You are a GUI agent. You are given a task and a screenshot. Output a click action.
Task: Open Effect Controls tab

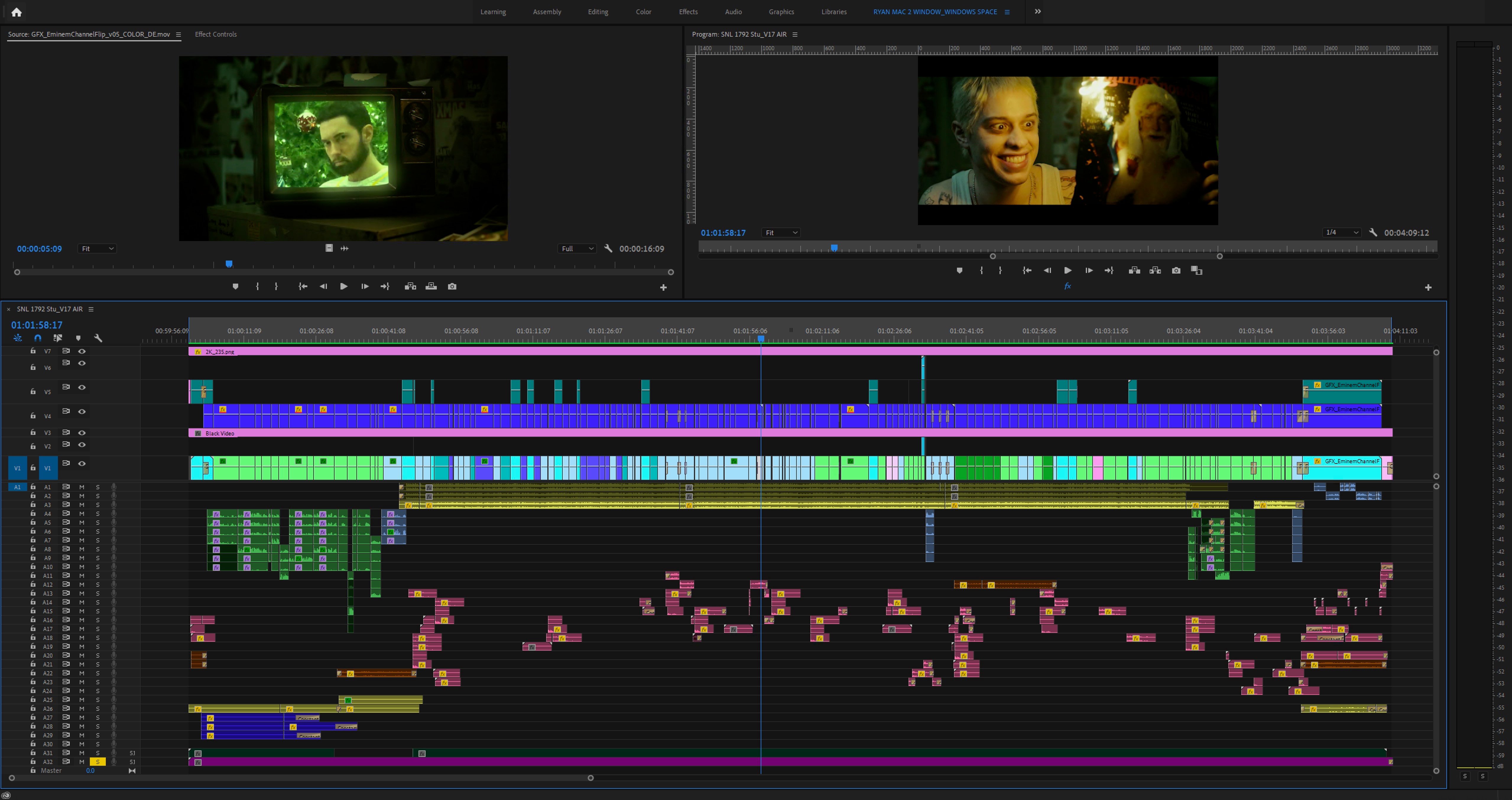(215, 35)
